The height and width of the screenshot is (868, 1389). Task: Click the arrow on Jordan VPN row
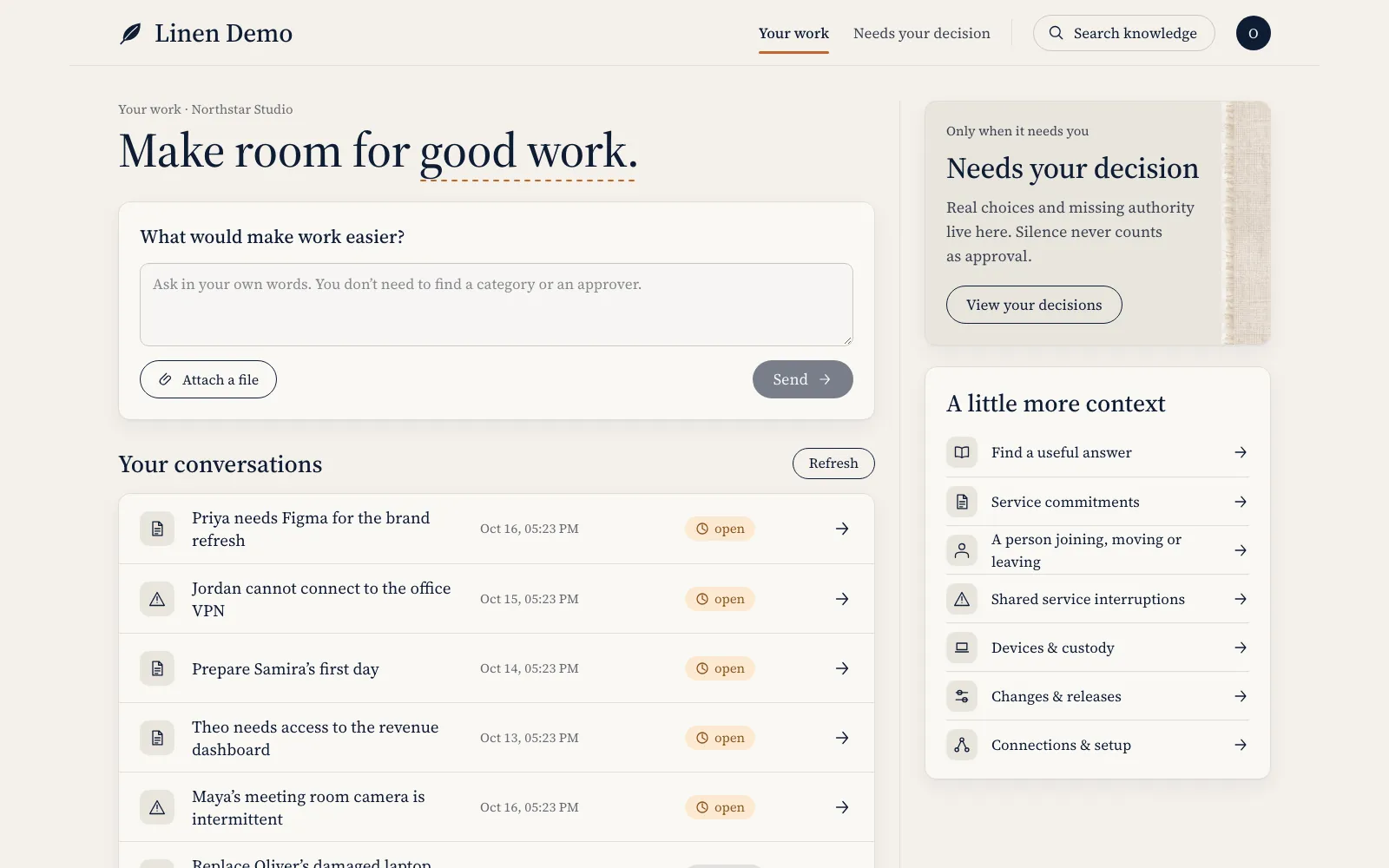(842, 599)
